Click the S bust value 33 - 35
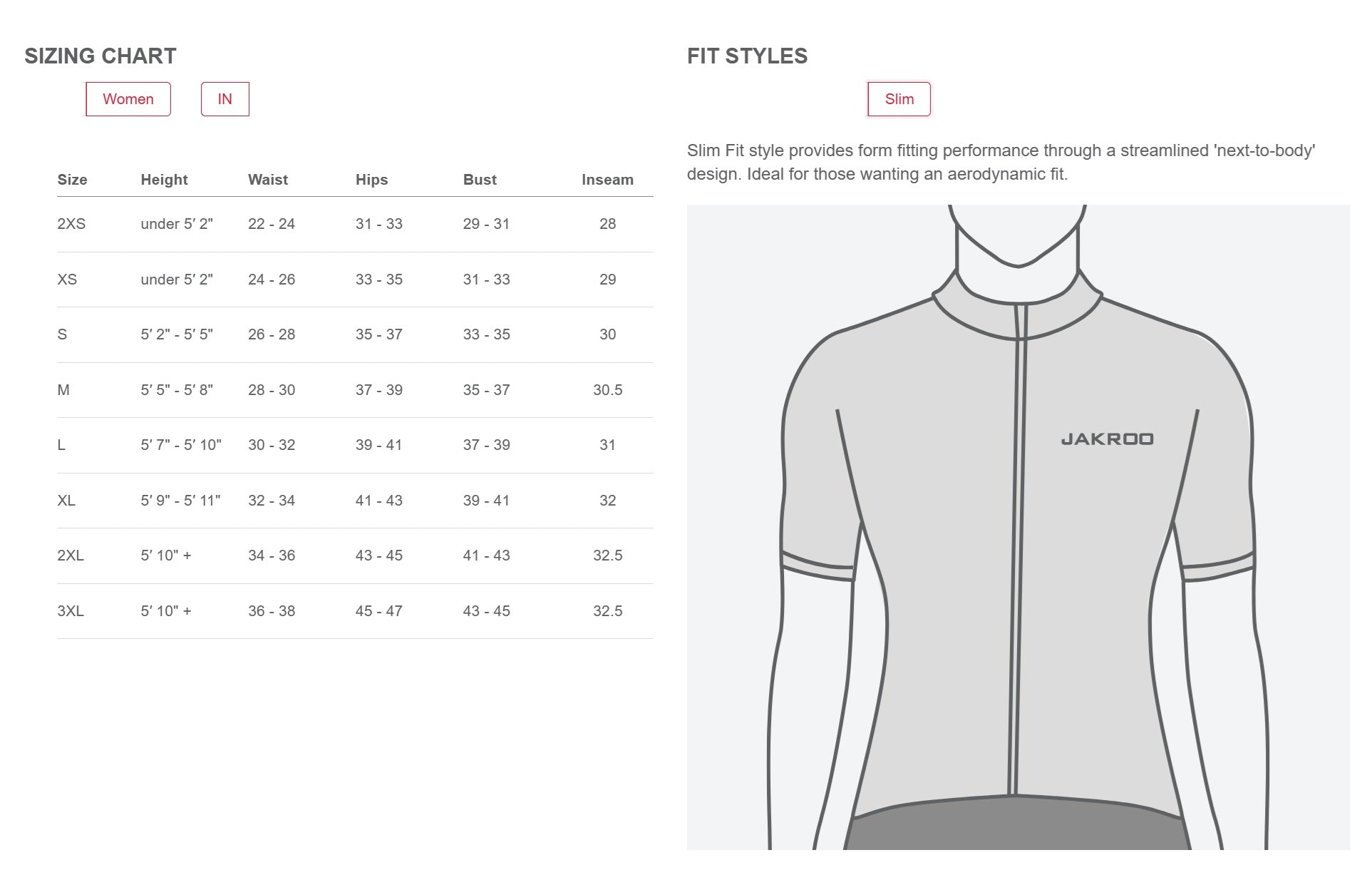The height and width of the screenshot is (870, 1372). pyautogui.click(x=486, y=334)
